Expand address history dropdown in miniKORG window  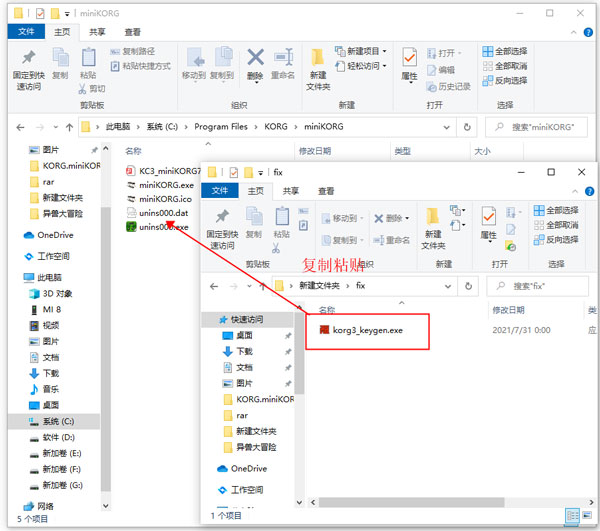coord(446,127)
